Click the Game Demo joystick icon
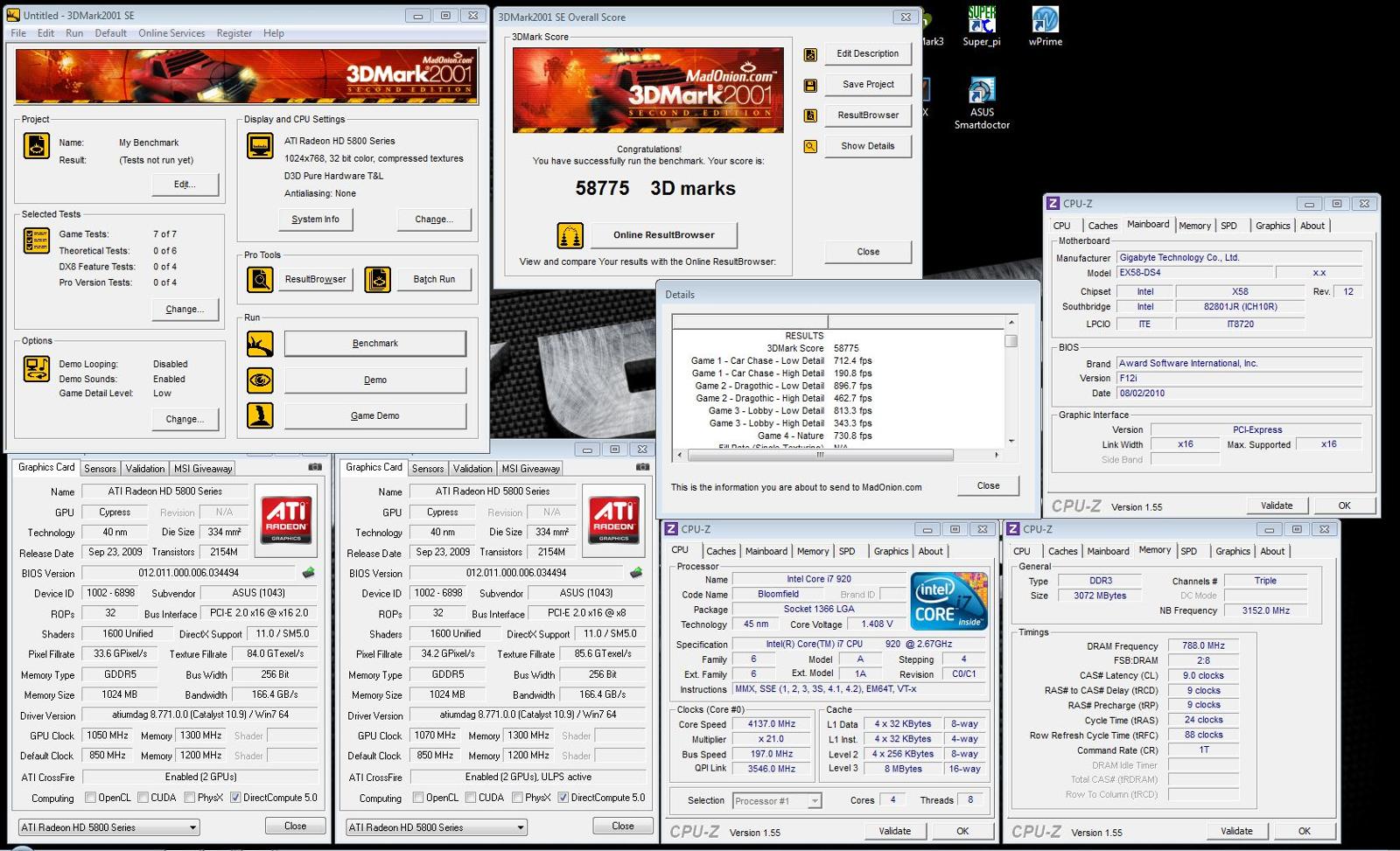 260,415
